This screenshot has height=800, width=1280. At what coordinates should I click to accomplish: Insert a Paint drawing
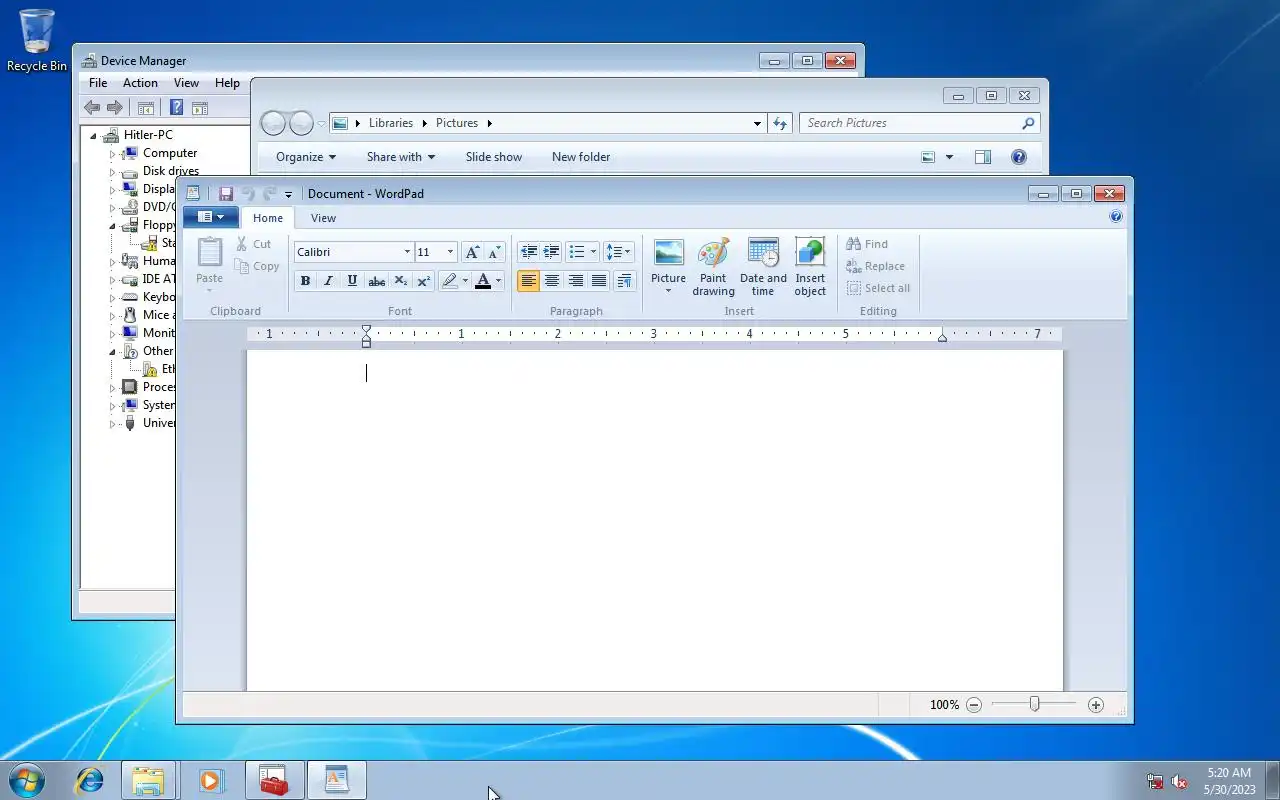pos(713,267)
